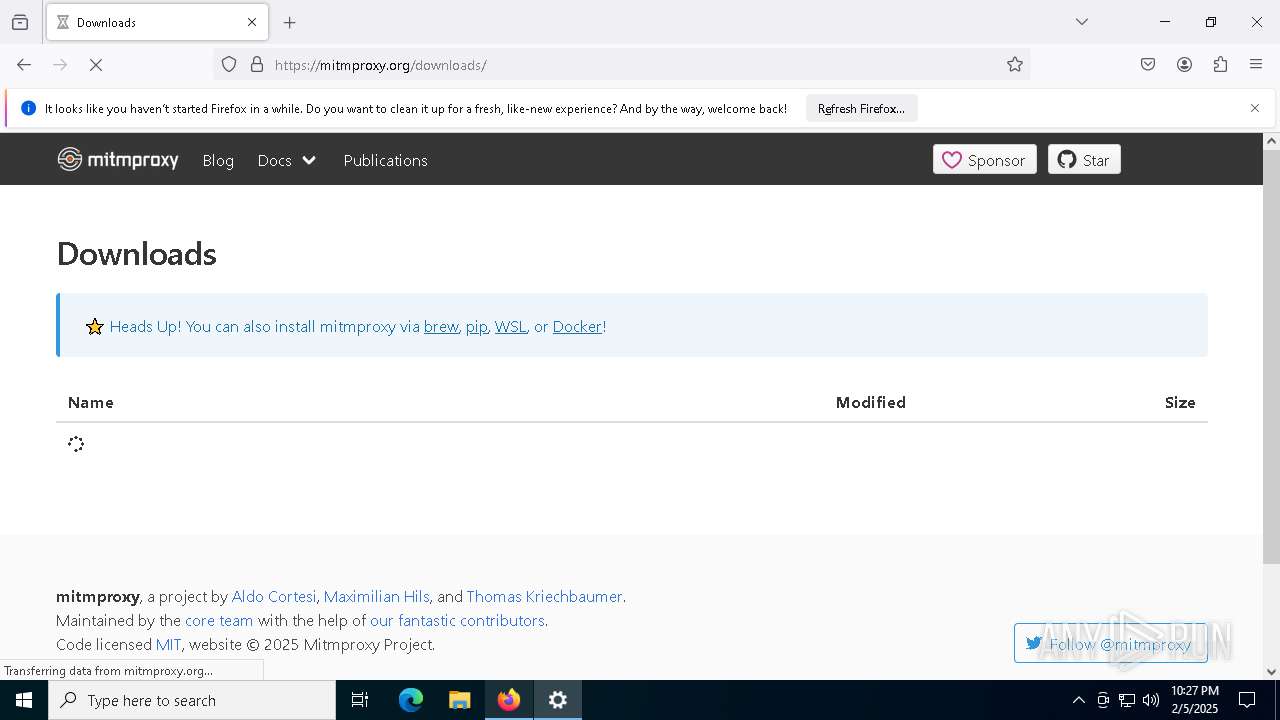Viewport: 1280px width, 720px height.
Task: Open Extensions puzzle icon
Action: click(x=1220, y=65)
